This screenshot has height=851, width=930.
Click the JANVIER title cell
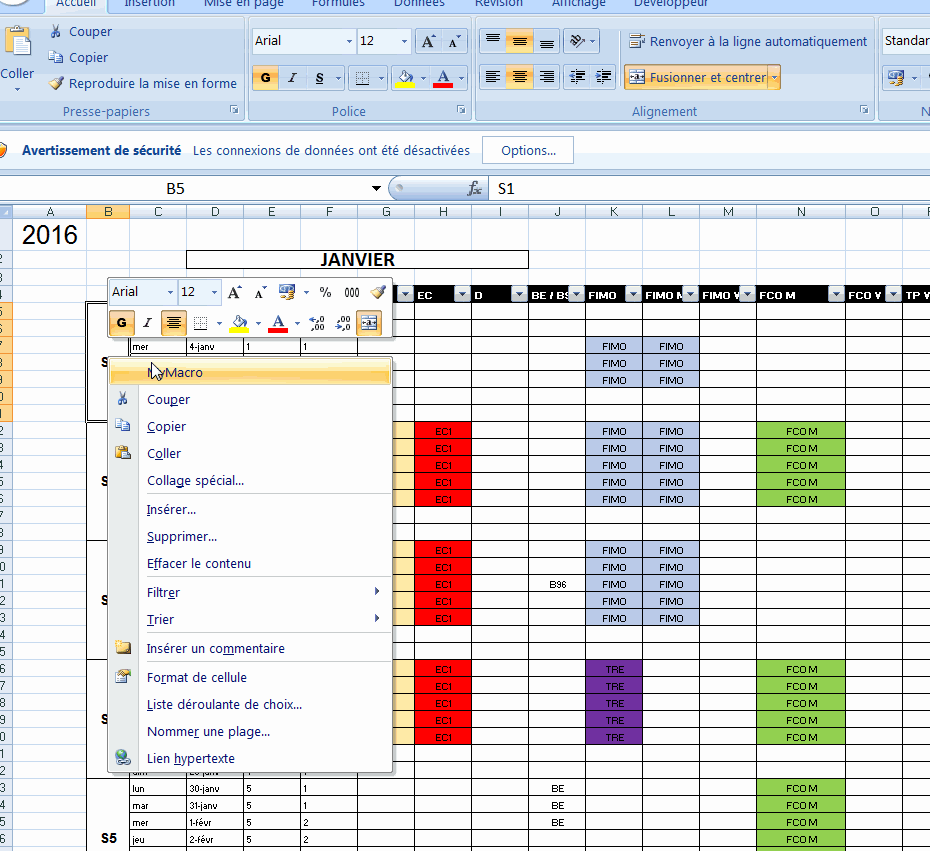[357, 259]
